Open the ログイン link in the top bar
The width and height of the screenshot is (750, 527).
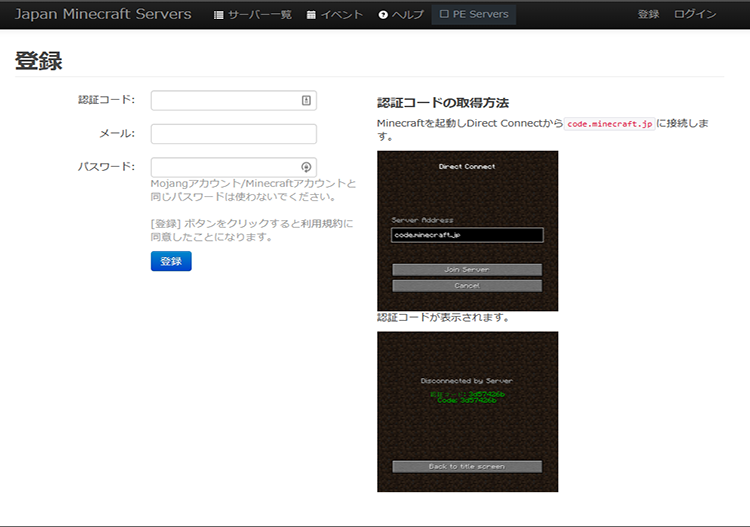[695, 14]
